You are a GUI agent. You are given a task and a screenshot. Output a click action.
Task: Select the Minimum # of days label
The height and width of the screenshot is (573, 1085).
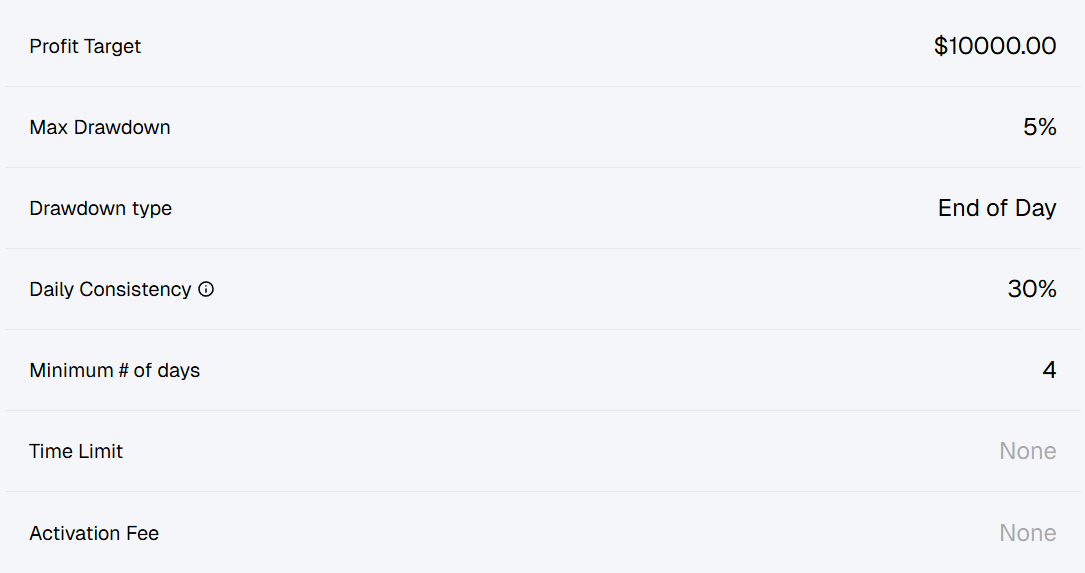point(114,370)
